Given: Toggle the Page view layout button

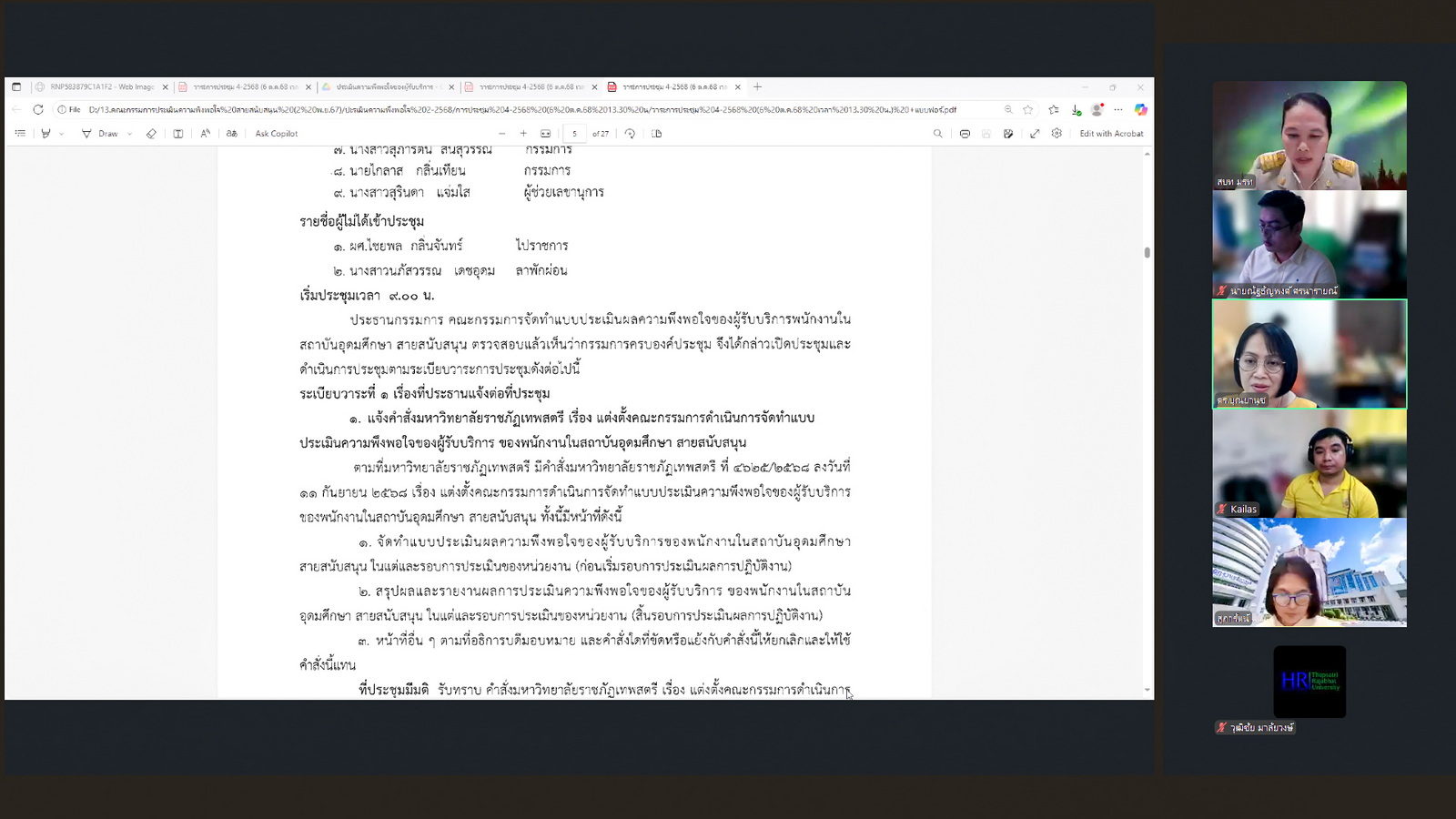Looking at the screenshot, I should click(x=657, y=134).
